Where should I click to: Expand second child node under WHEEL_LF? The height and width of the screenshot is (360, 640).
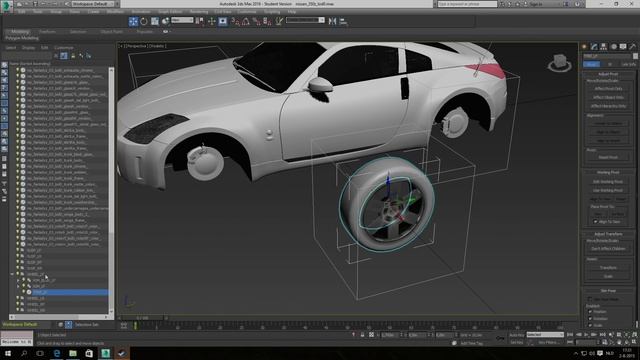point(18,286)
